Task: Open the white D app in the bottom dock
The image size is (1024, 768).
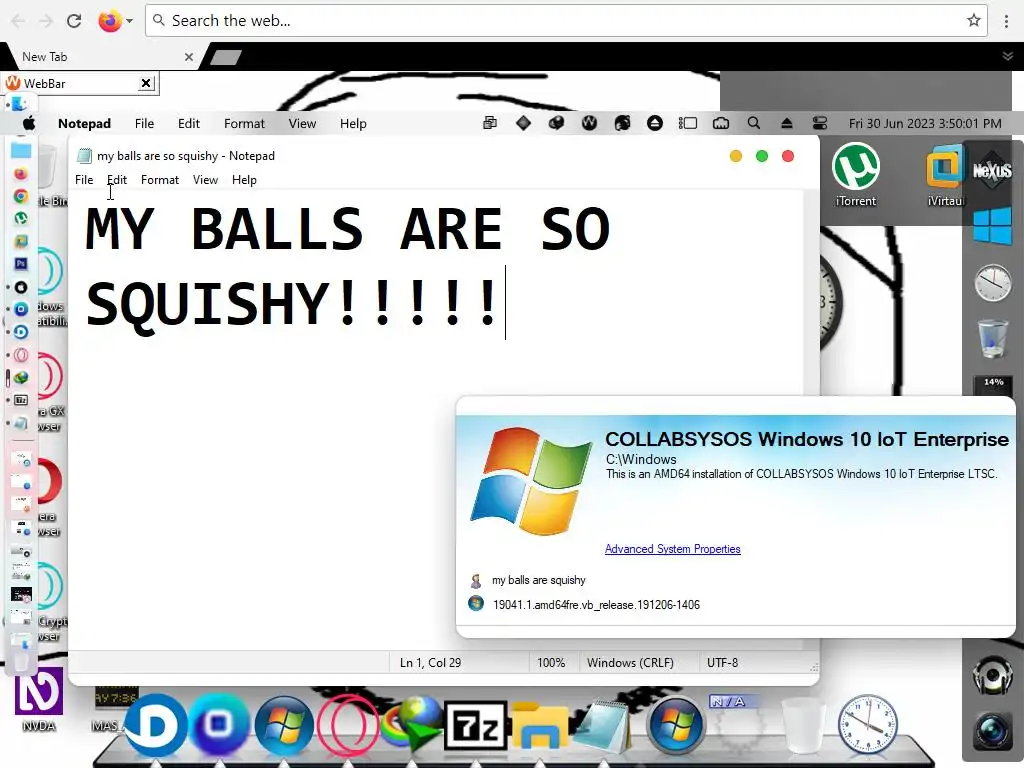Action: pos(155,726)
